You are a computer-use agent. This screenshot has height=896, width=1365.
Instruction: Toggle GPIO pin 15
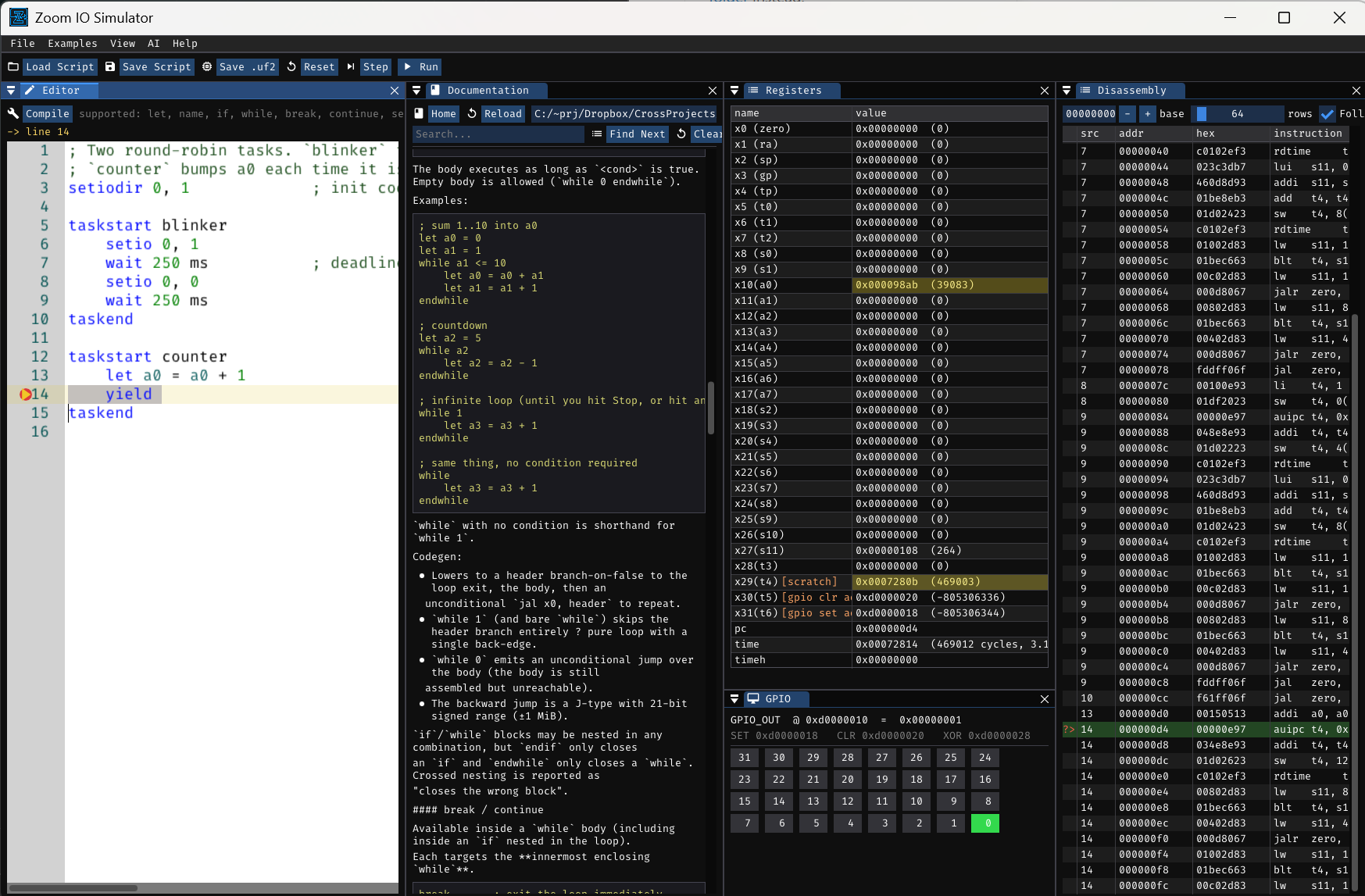point(745,801)
